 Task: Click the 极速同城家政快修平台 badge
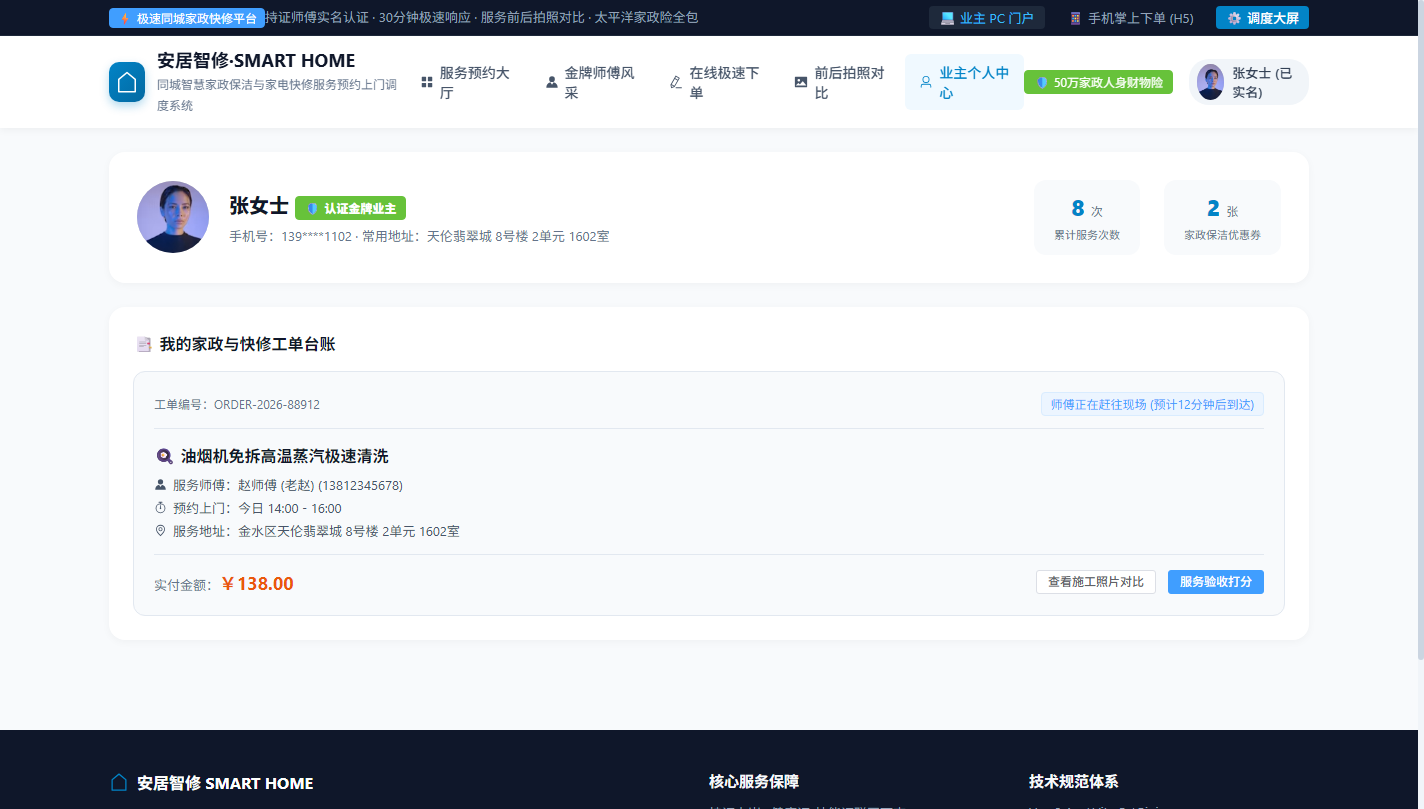point(187,18)
